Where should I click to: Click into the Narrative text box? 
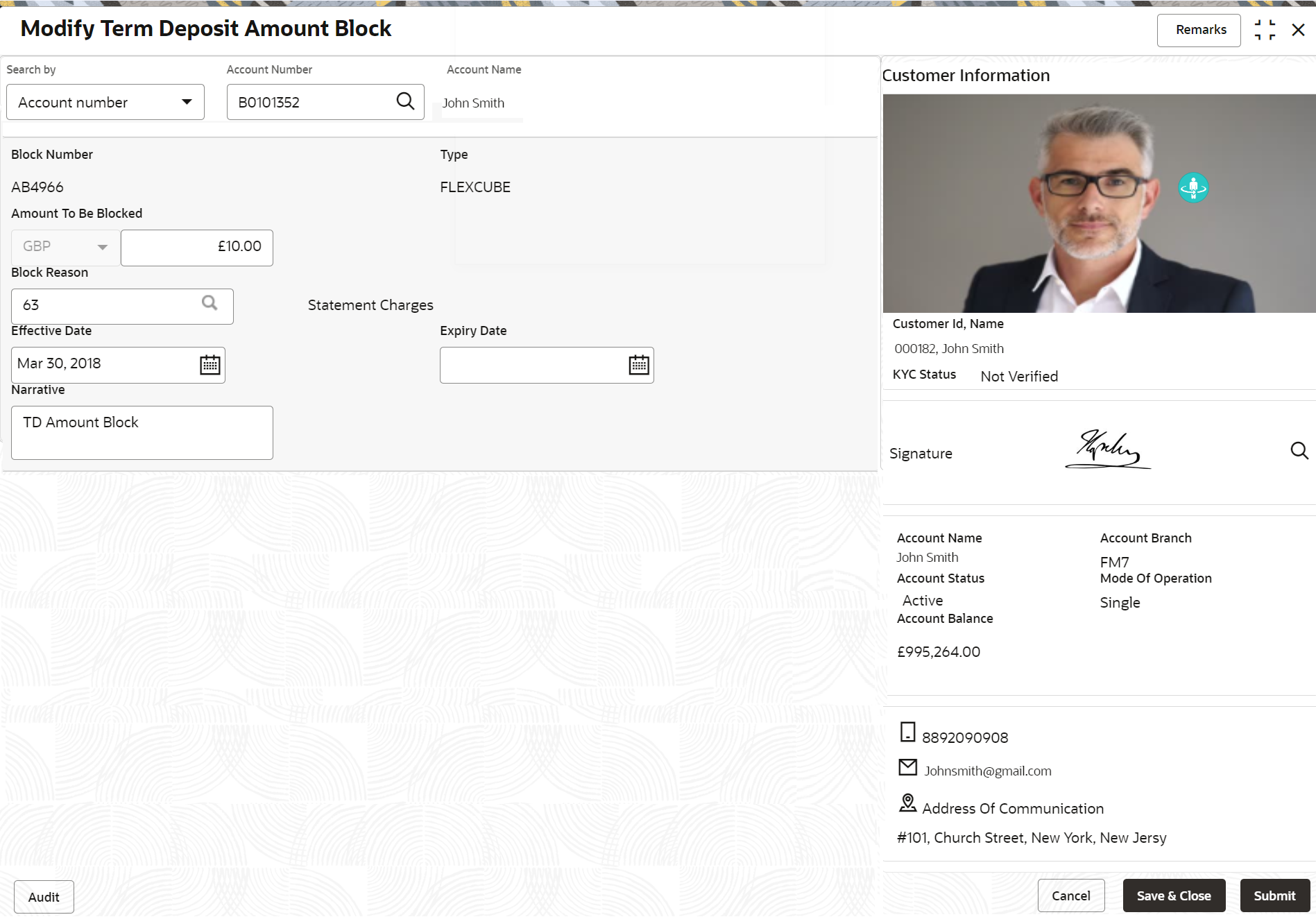[x=142, y=433]
